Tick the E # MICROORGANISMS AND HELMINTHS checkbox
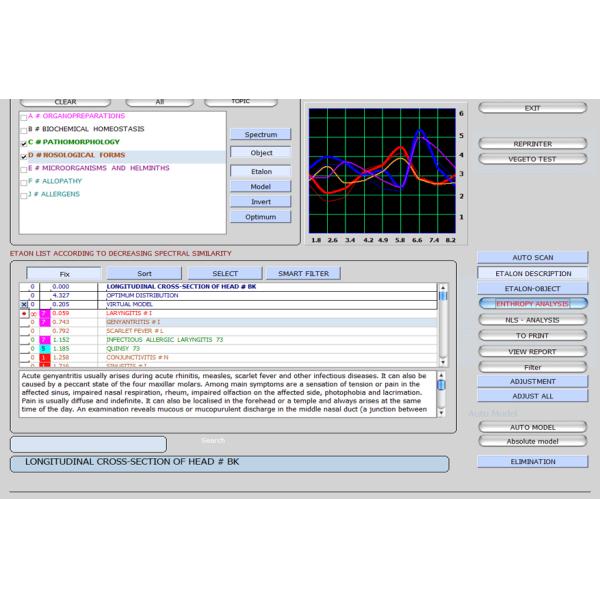Screen dimensions: 600x600 click(24, 169)
